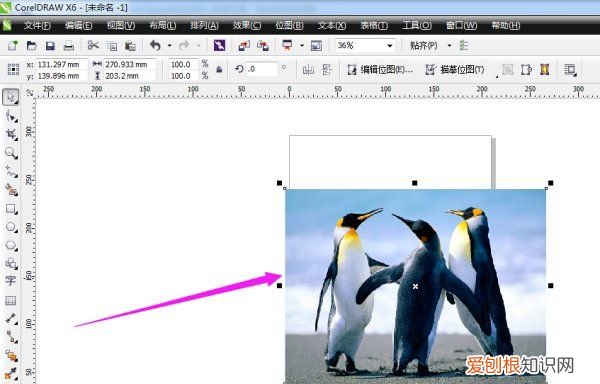Click the Undo arrow icon
The image size is (600, 384).
point(155,46)
